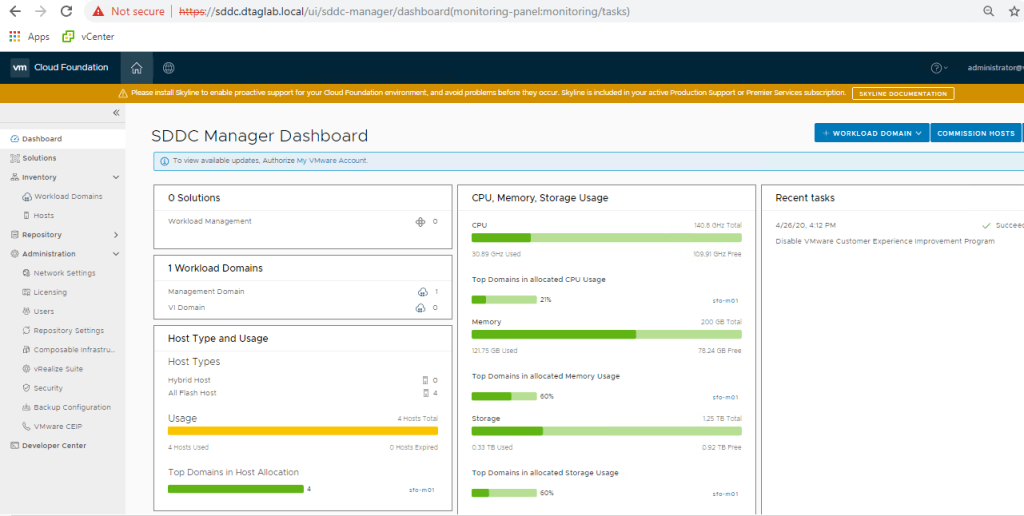
Task: Collapse the Inventory section
Action: coord(116,177)
